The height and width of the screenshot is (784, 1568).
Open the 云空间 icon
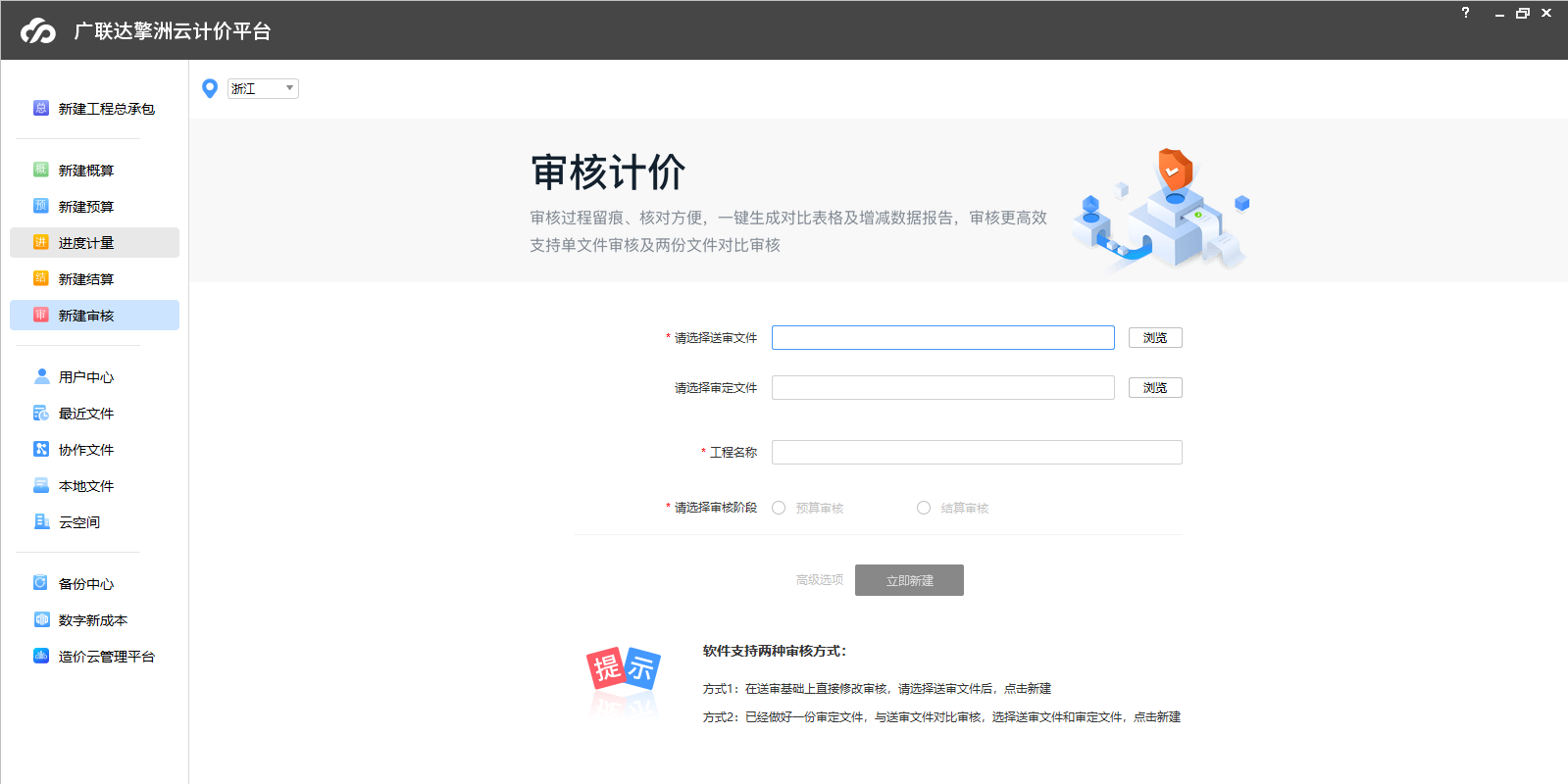[x=41, y=521]
